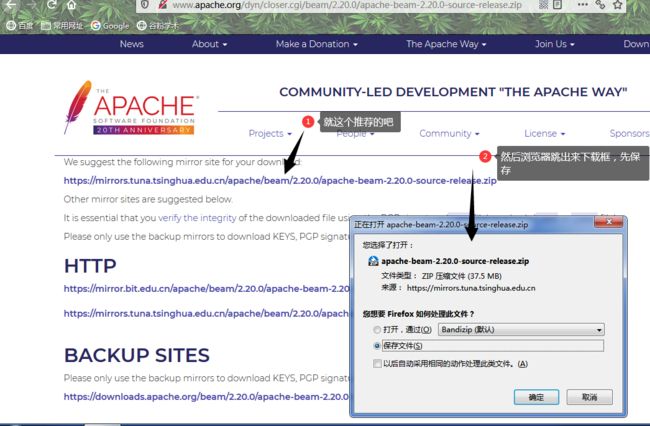Click the tracking protection shield icon
Screen dimensions: 650x426
coord(145,5)
